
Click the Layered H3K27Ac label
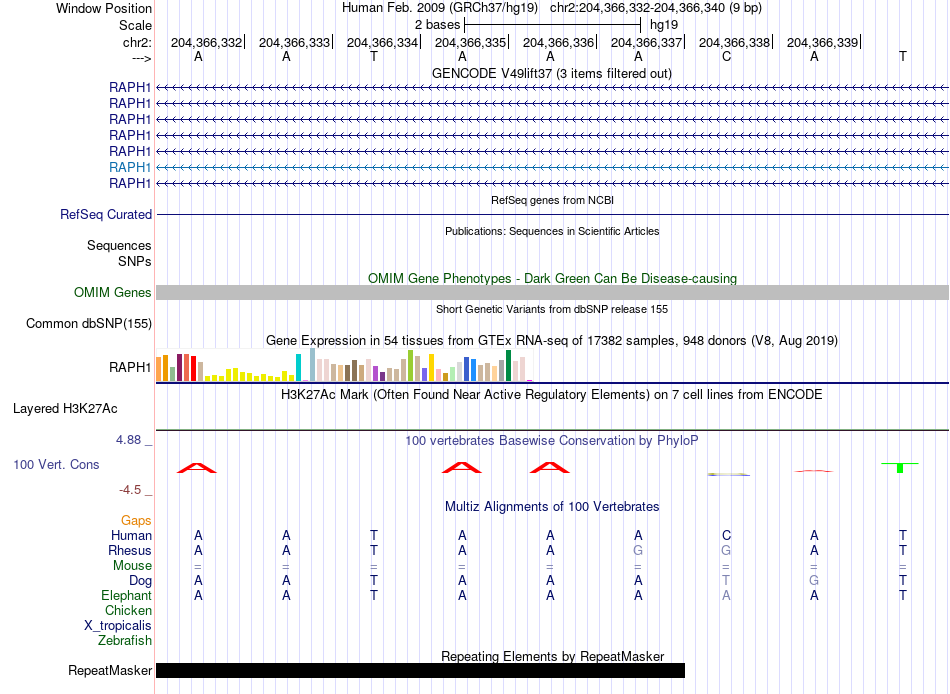[x=65, y=409]
